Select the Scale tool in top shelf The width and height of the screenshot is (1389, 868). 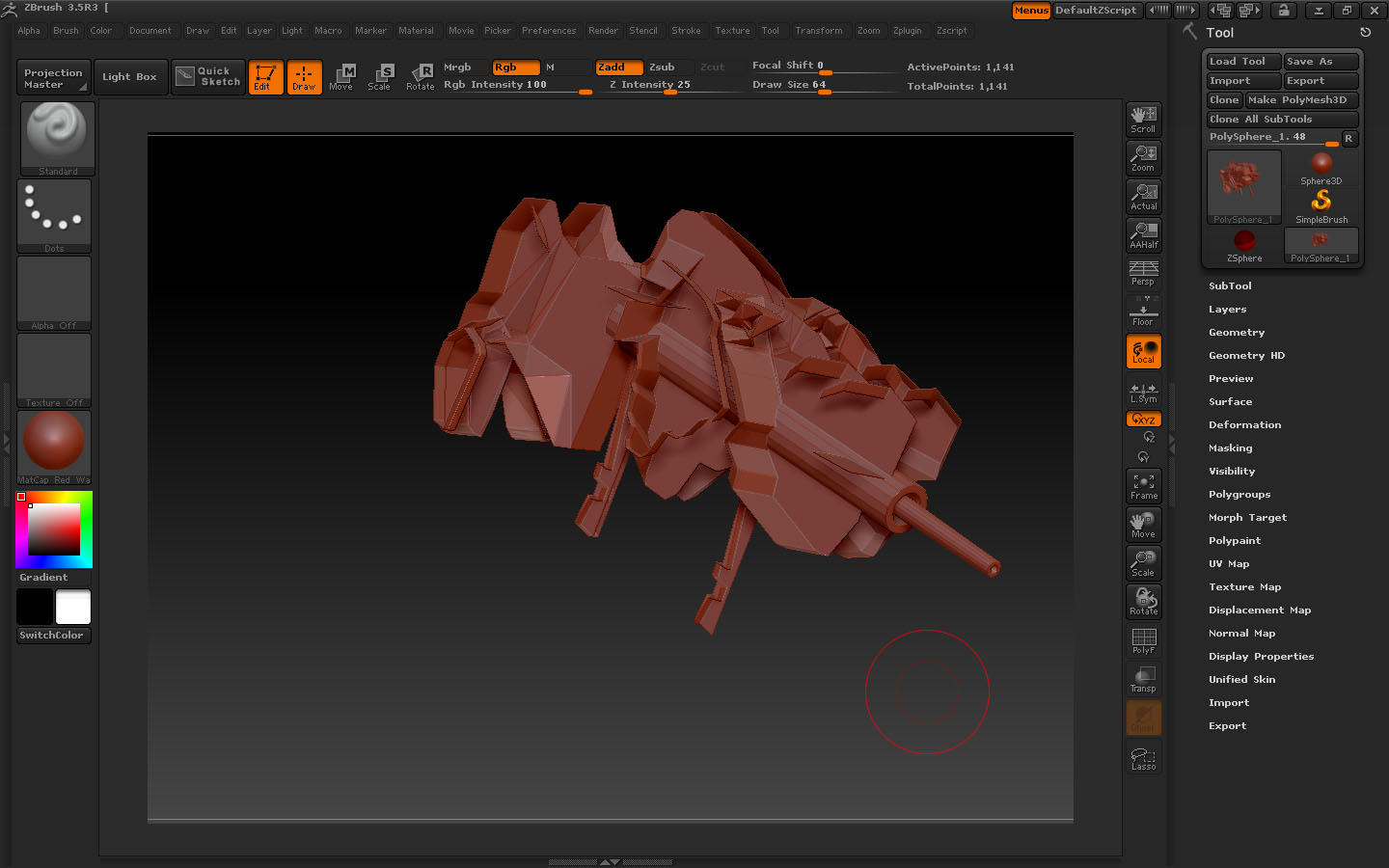click(379, 77)
